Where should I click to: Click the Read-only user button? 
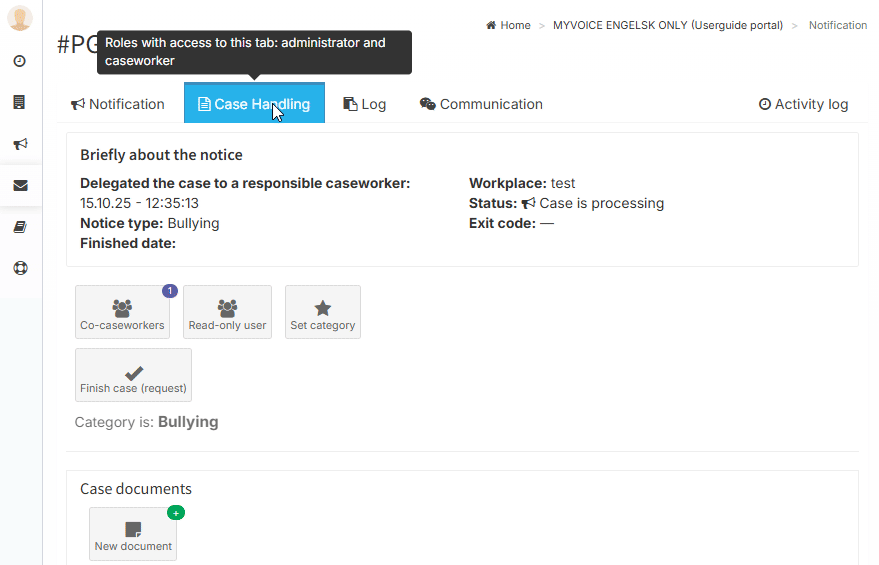click(x=227, y=313)
